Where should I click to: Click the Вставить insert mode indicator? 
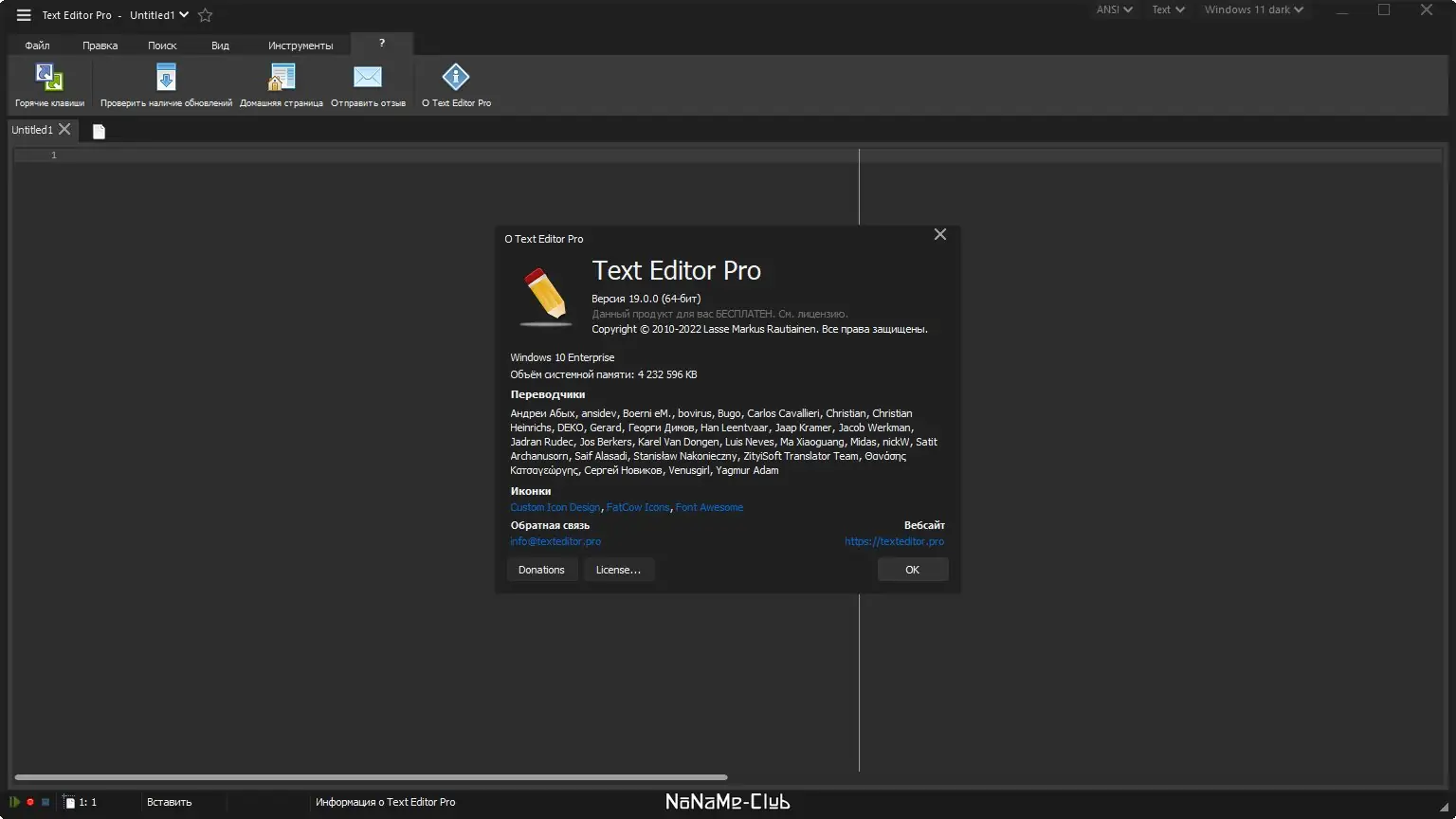[x=170, y=802]
